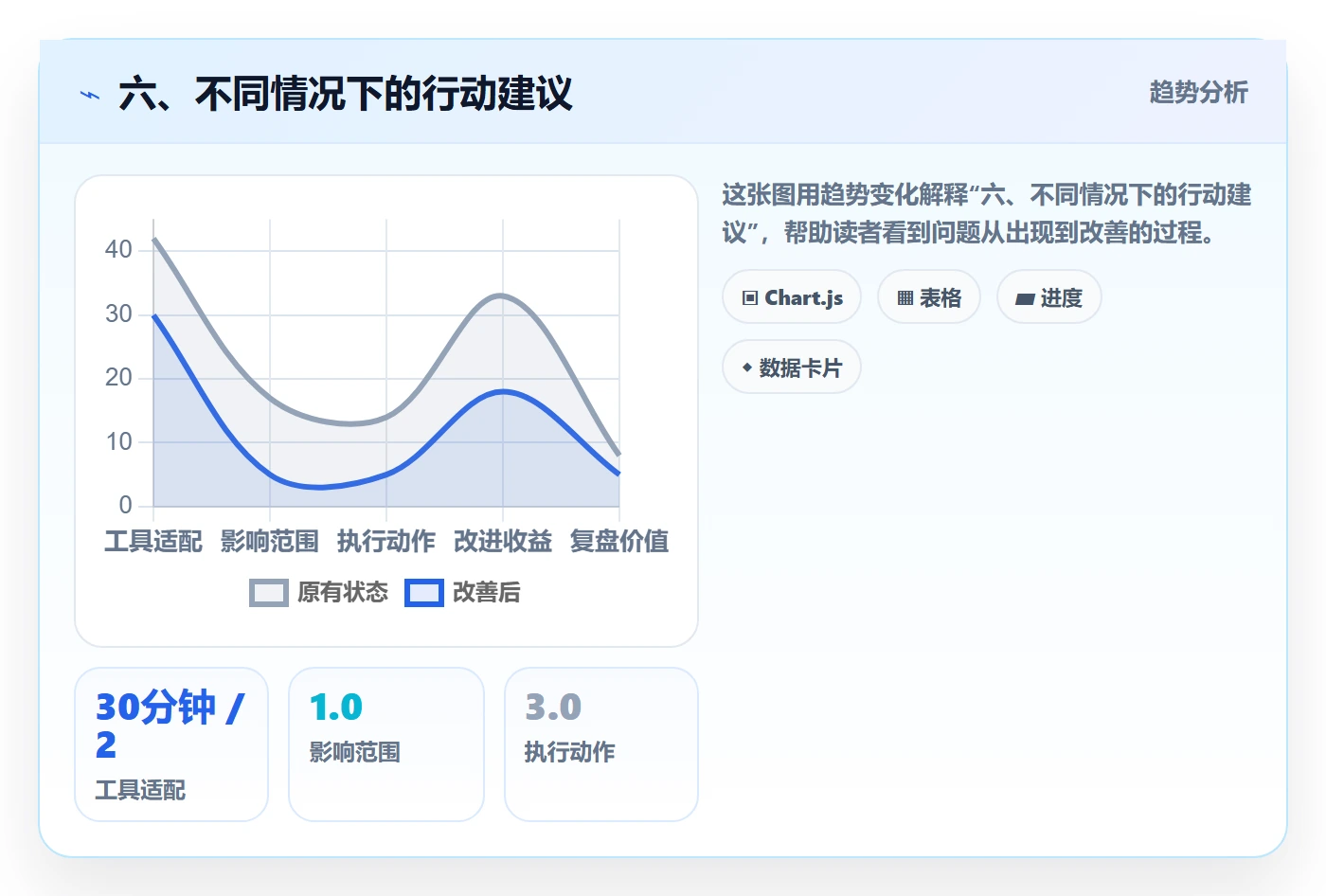Click the y-axis value 40
Screen dimensions: 1326x896
pyautogui.click(x=118, y=250)
